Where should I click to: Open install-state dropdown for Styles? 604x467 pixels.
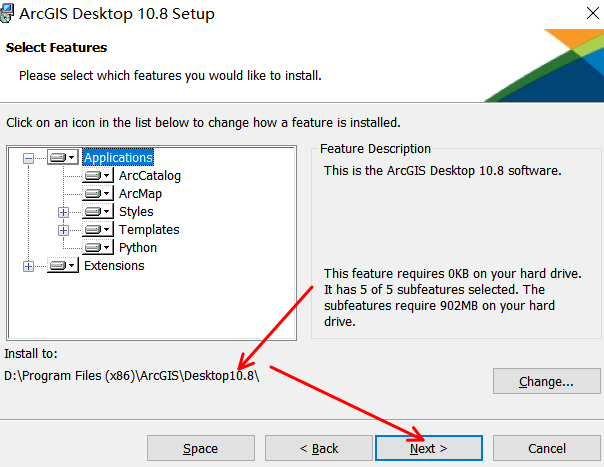coord(97,212)
